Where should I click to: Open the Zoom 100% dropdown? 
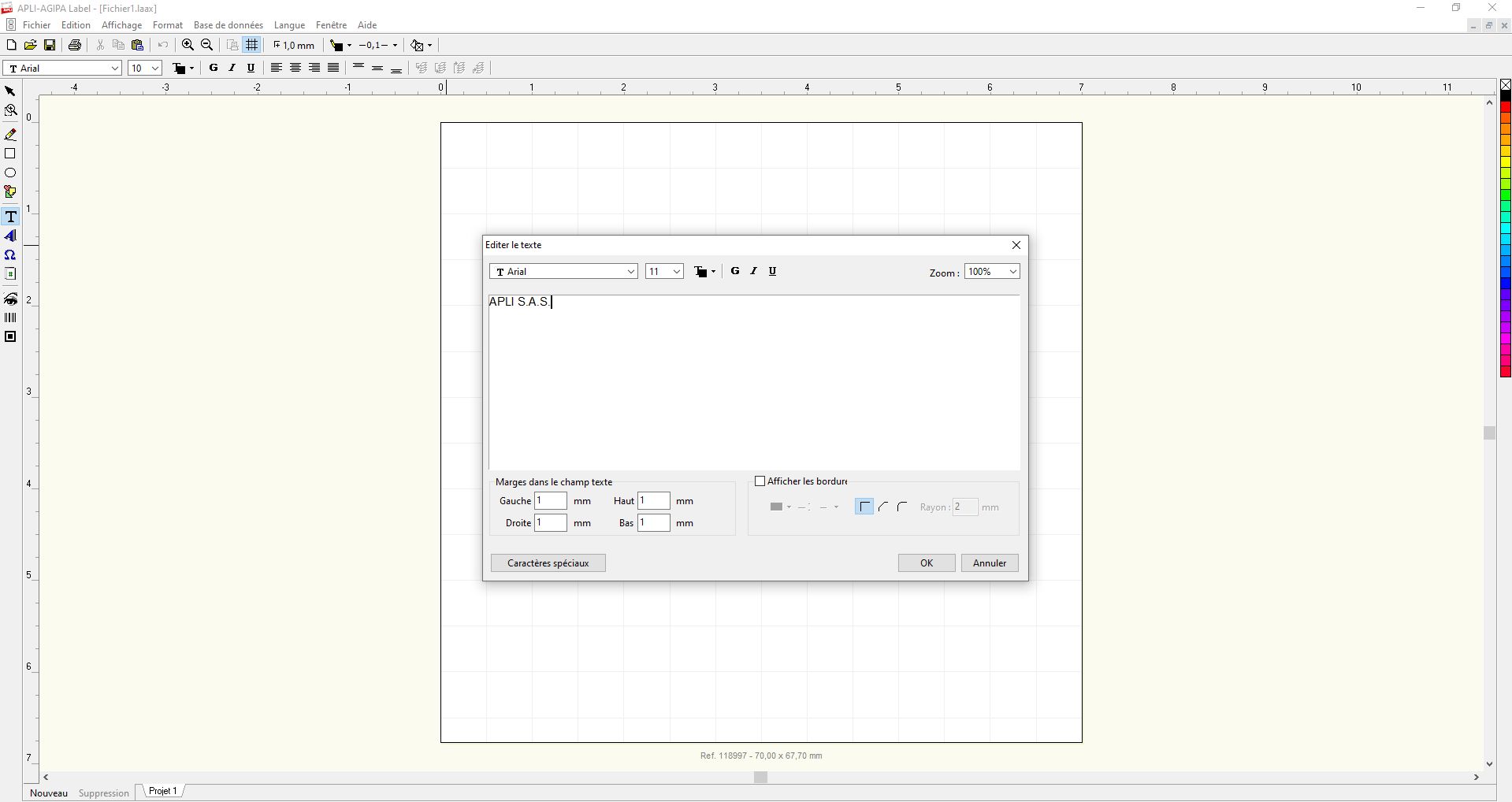[991, 272]
